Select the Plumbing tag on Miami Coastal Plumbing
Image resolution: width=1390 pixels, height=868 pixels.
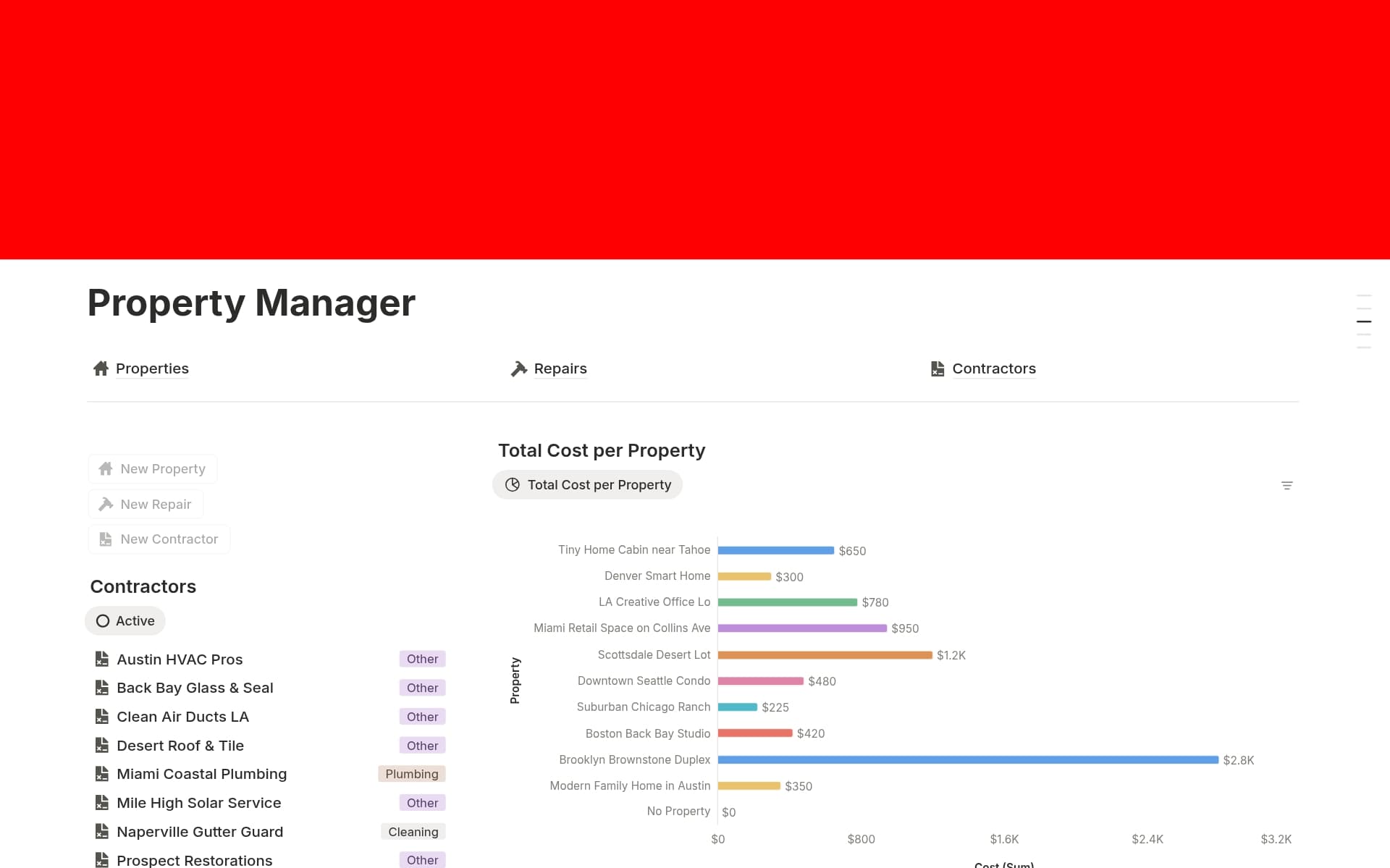[410, 774]
